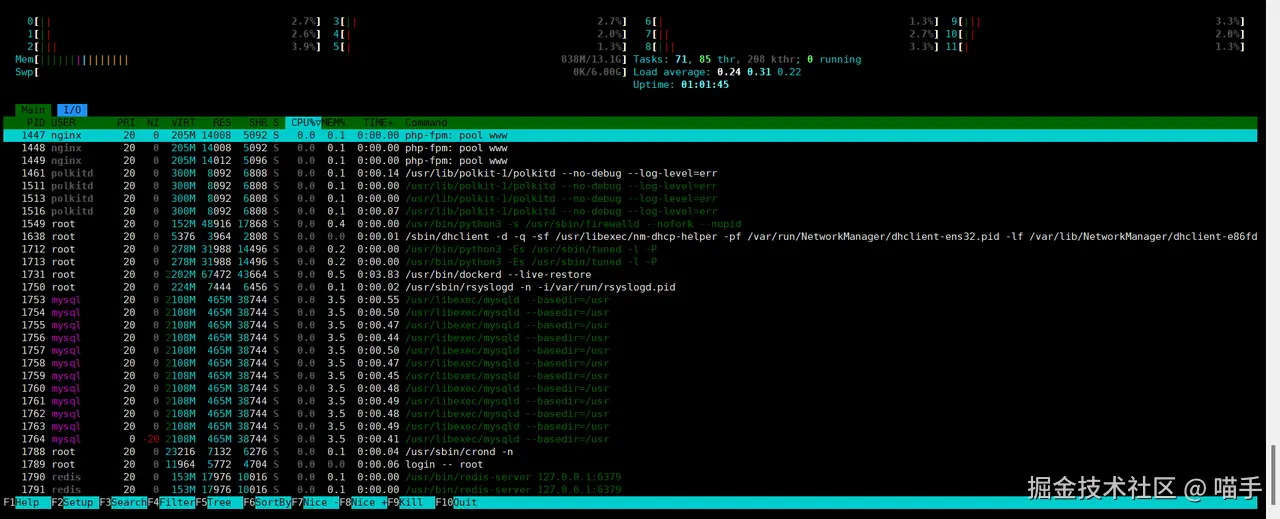
Task: Click the Swp usage meter bar
Action: coord(321,72)
